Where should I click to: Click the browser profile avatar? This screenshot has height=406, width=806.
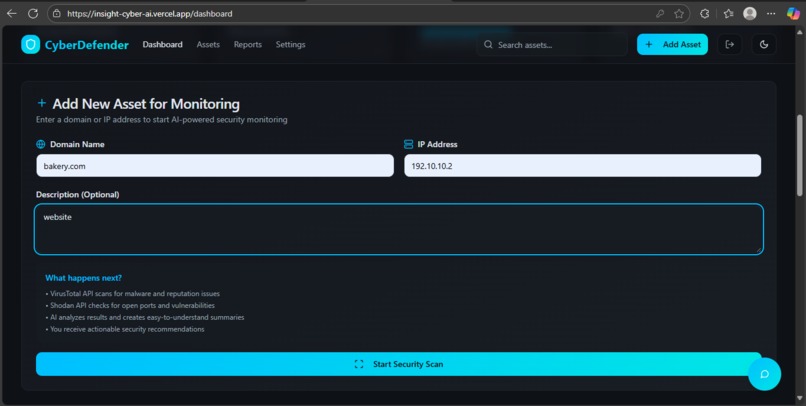pos(750,14)
